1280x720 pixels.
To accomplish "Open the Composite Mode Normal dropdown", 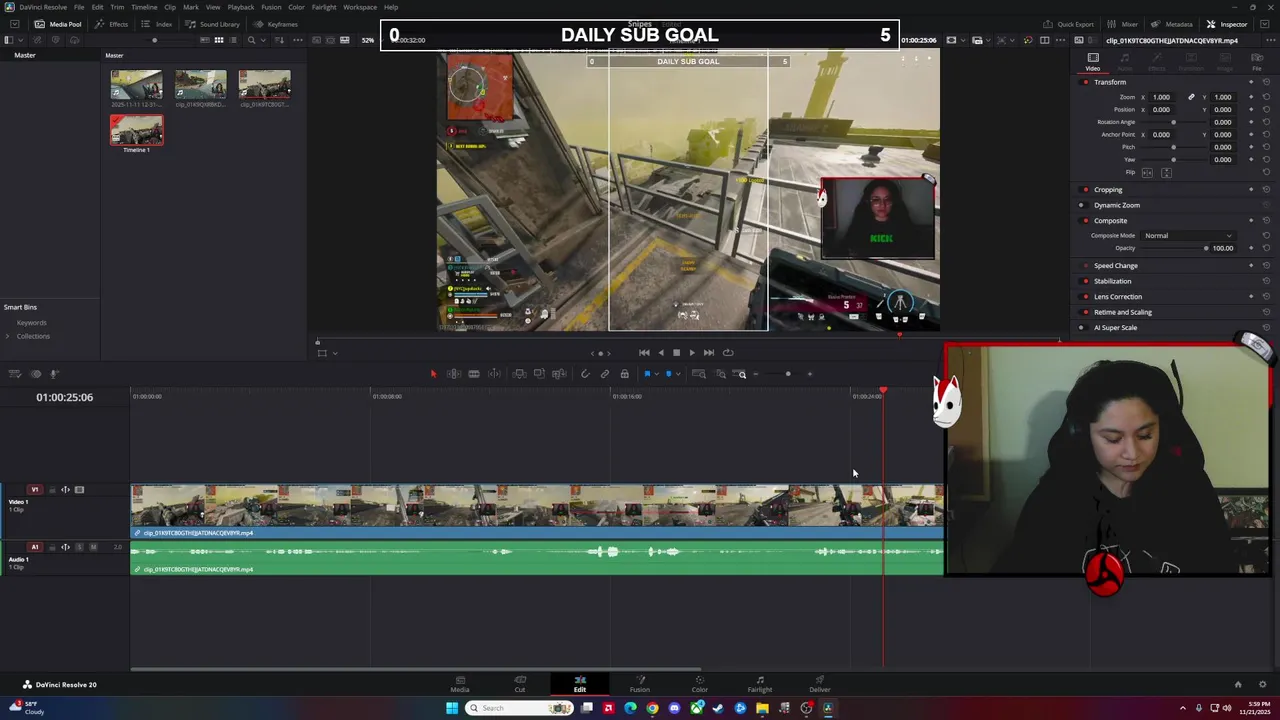I will [1189, 236].
